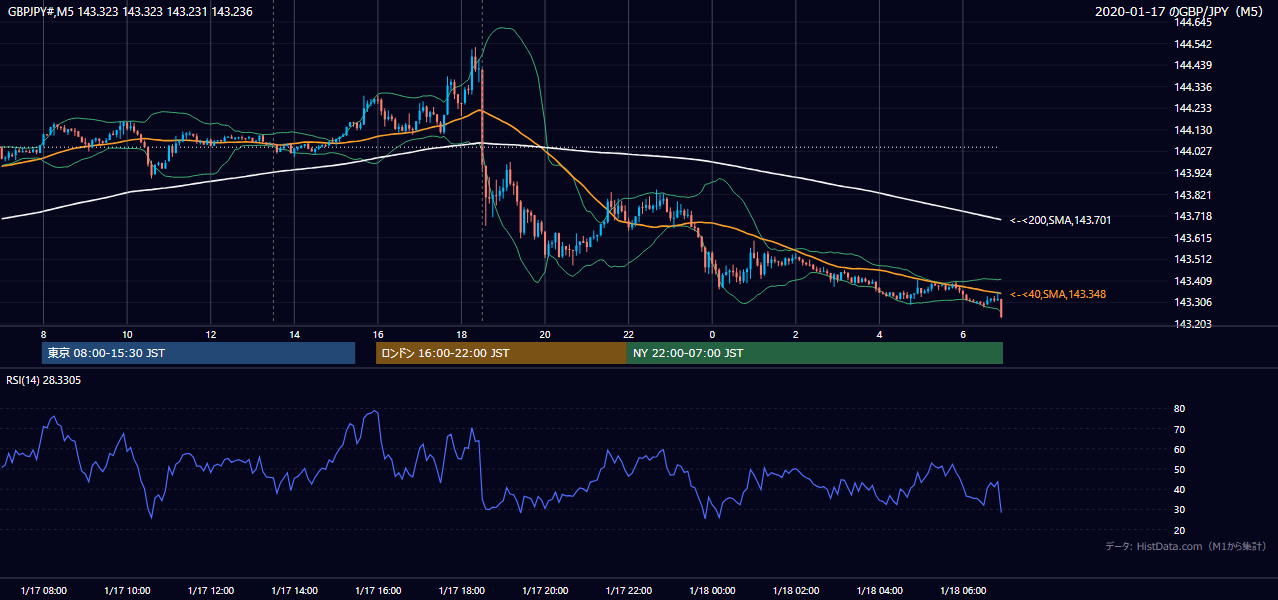
Task: Click RSI scale value 60
Action: point(1180,449)
